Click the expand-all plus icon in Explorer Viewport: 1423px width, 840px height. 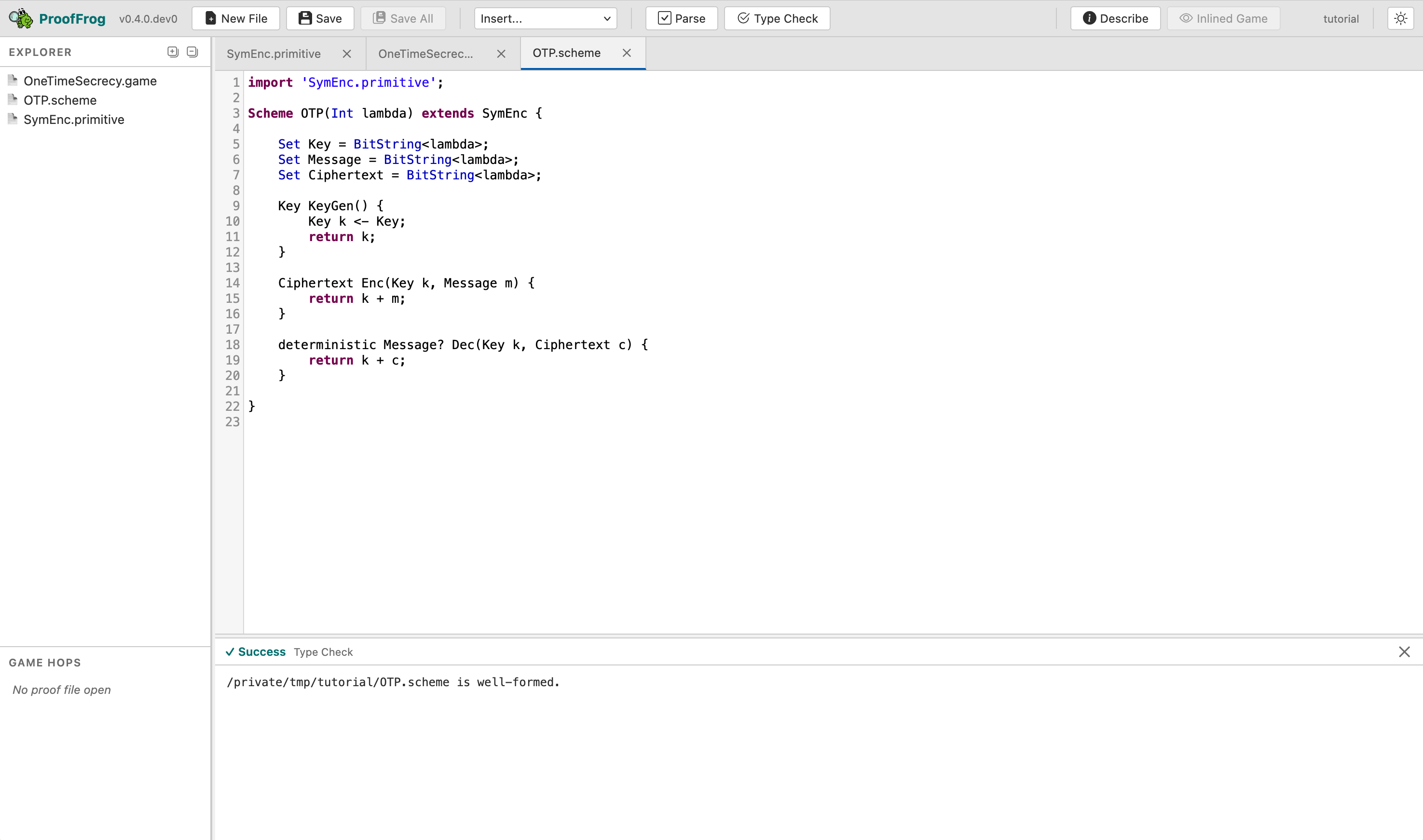tap(172, 52)
